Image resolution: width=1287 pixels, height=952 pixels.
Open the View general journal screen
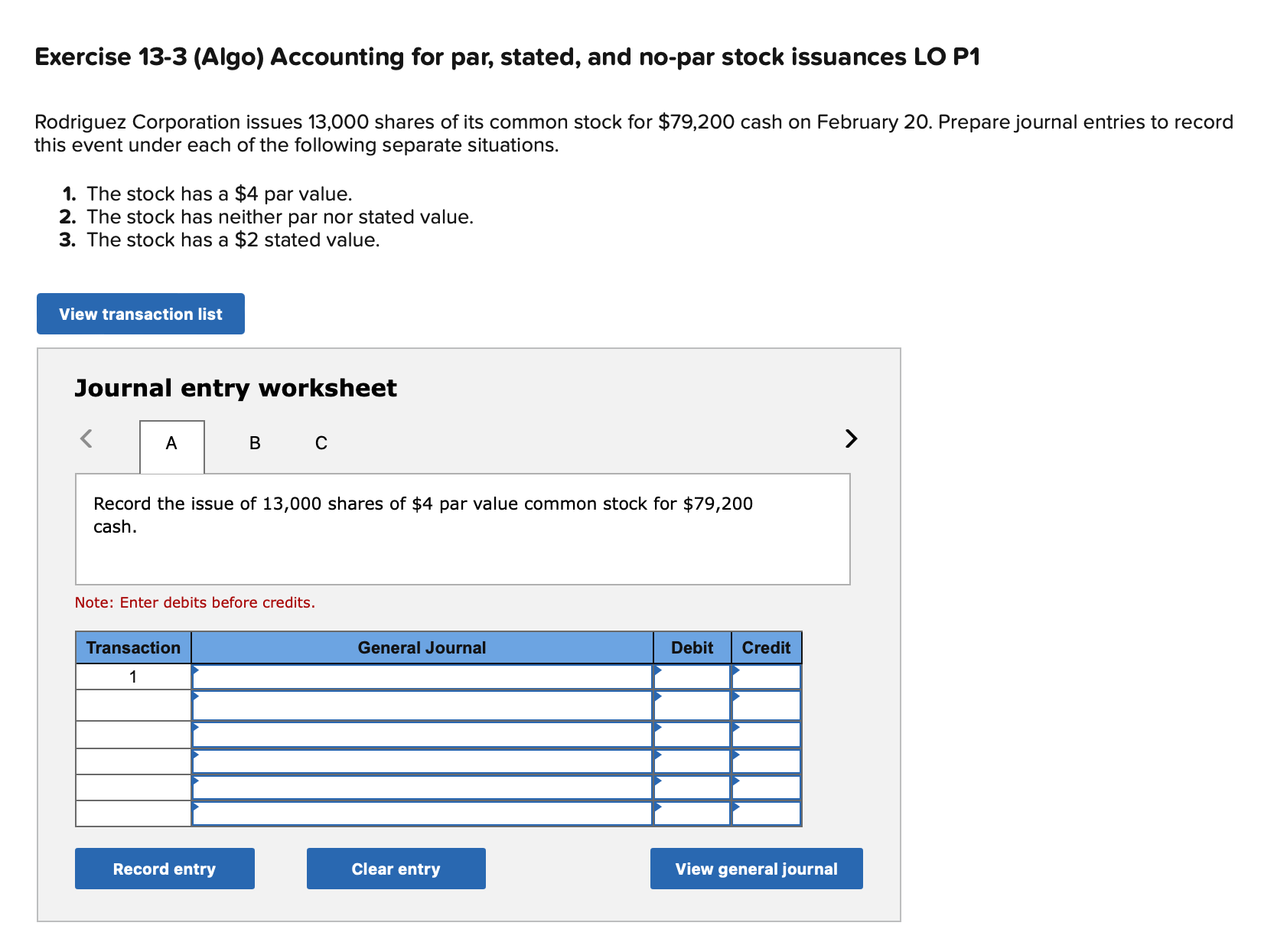[756, 869]
